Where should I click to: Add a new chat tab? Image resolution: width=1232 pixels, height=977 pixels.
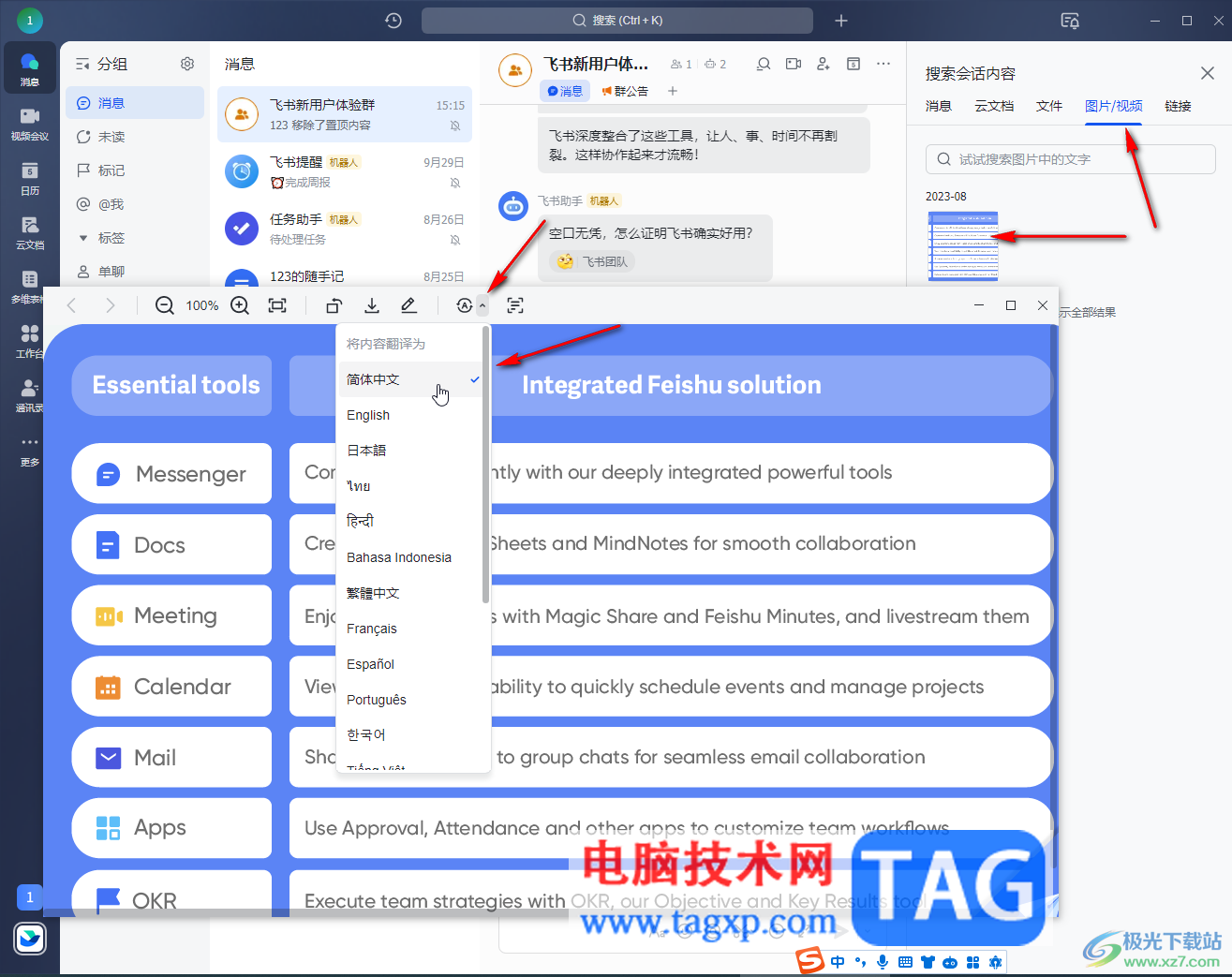(673, 91)
